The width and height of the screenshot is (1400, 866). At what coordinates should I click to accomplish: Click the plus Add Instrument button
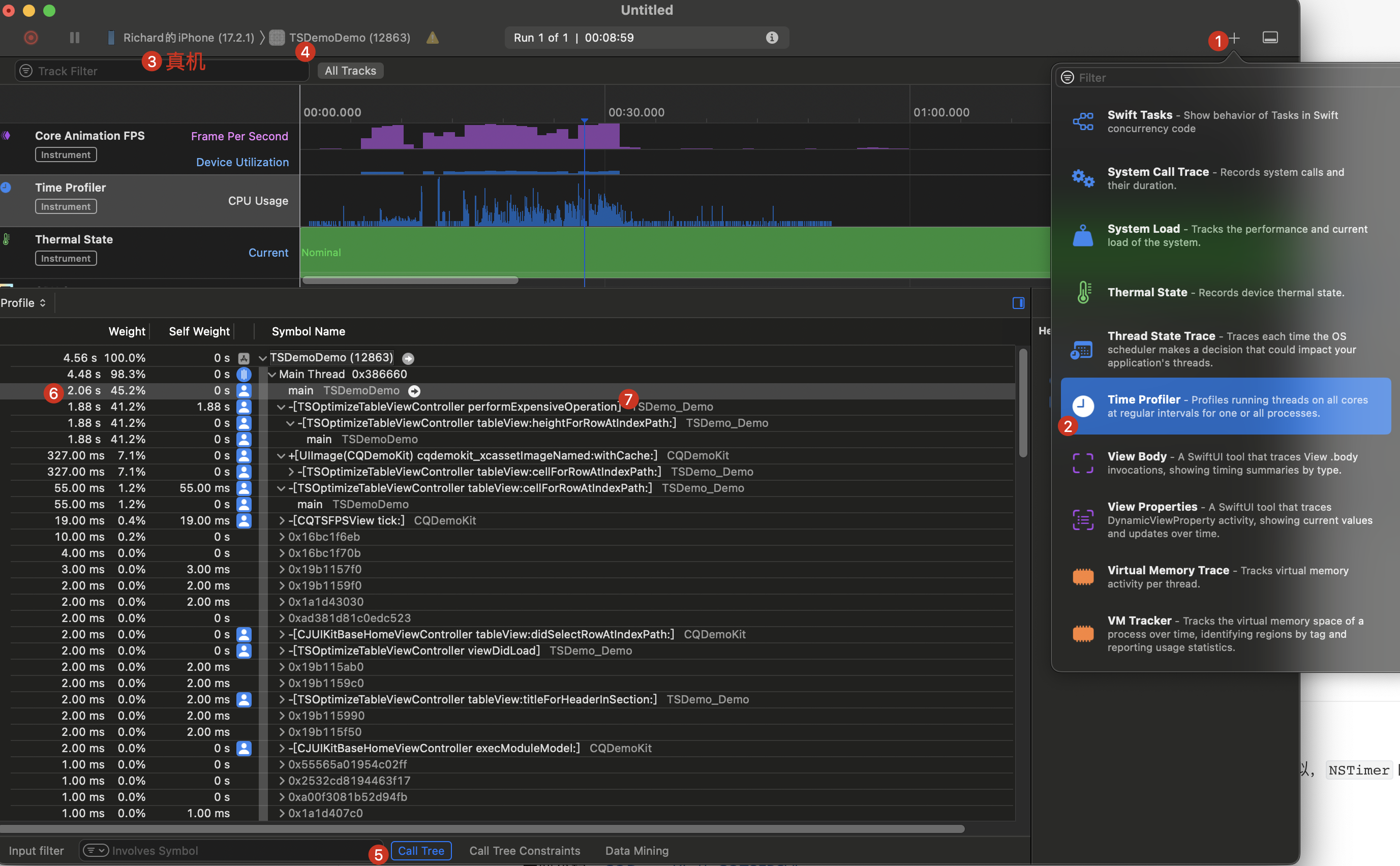pyautogui.click(x=1234, y=38)
